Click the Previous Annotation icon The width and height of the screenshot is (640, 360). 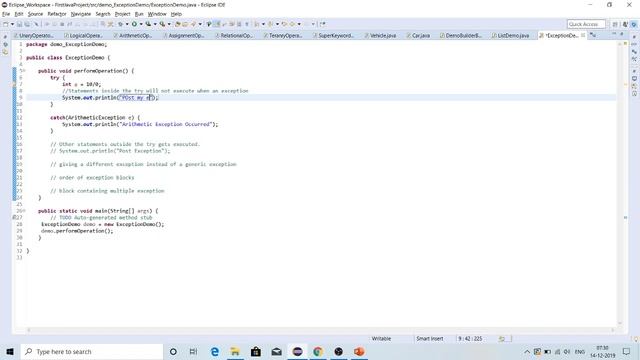270,24
